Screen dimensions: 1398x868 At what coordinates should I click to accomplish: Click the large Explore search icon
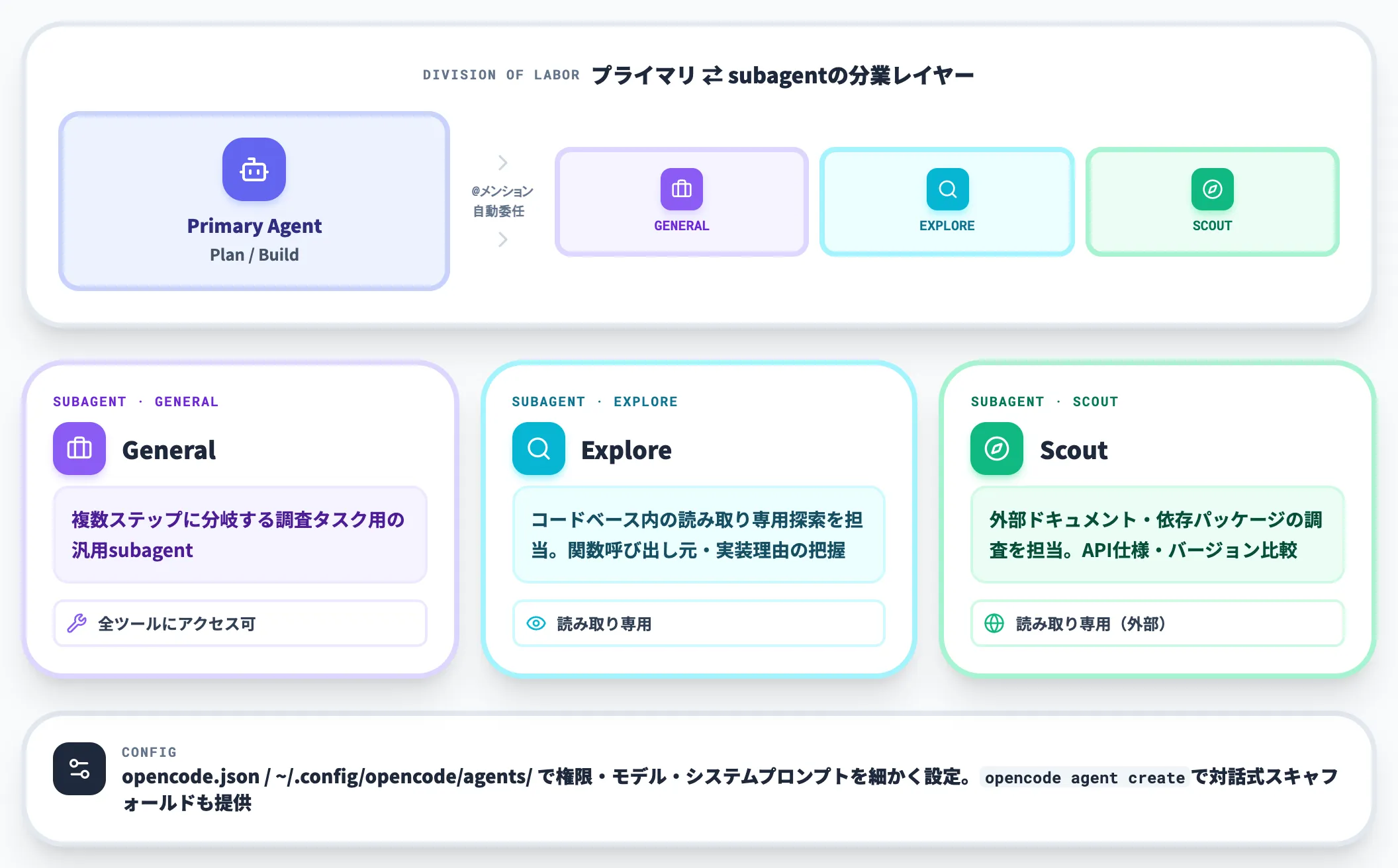point(539,449)
